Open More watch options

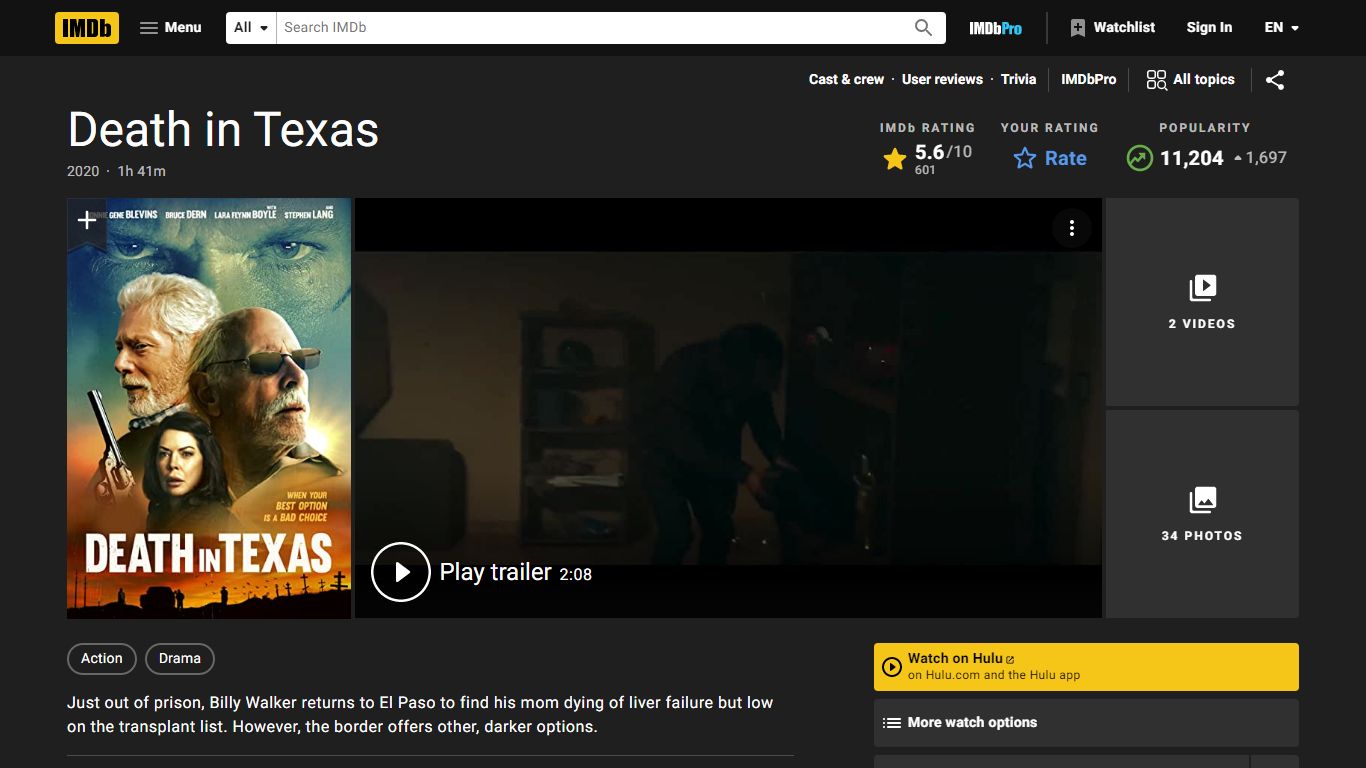(1086, 723)
